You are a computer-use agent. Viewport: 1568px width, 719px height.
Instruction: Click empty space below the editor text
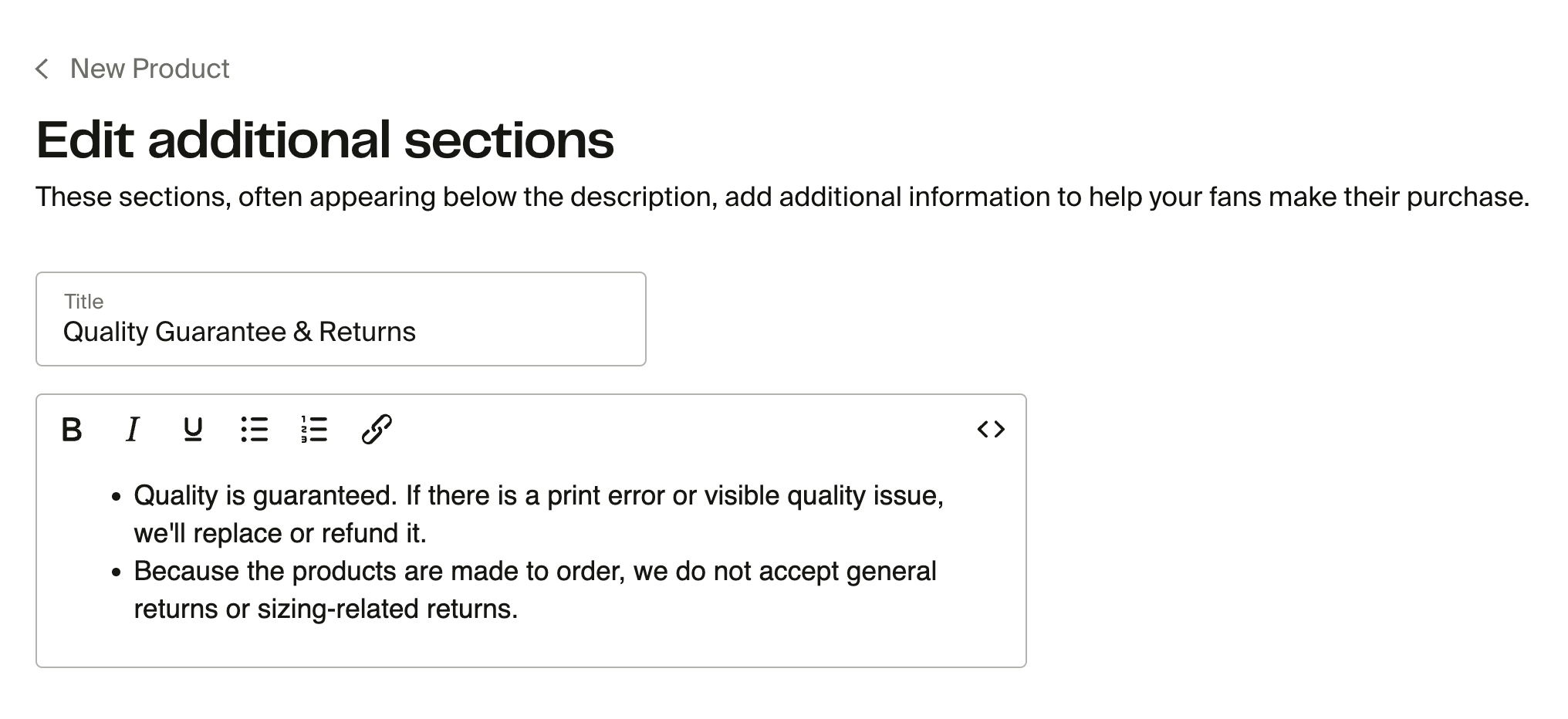click(531, 646)
